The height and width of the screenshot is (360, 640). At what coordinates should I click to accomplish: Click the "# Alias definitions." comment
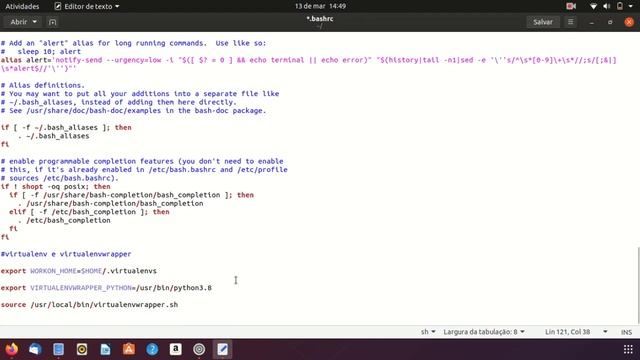[x=43, y=85]
